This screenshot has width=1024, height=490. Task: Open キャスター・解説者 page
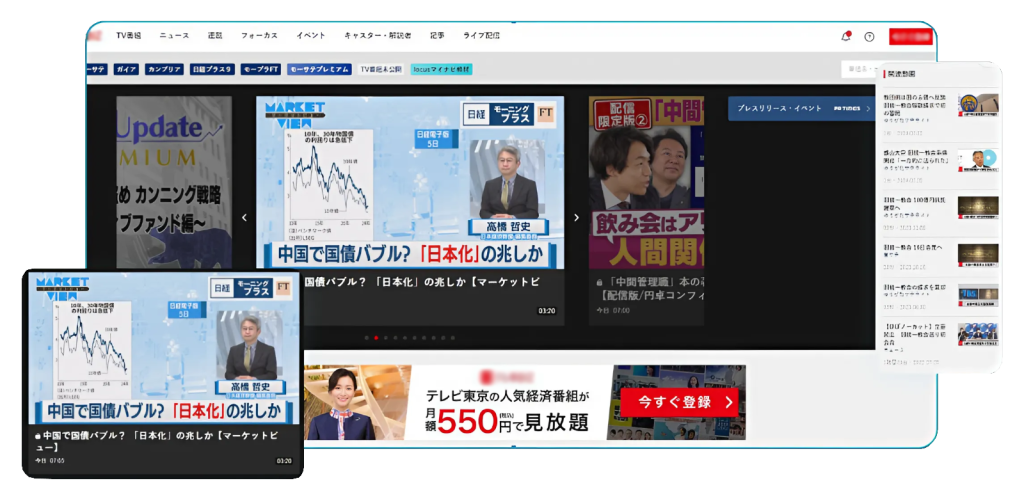click(377, 36)
